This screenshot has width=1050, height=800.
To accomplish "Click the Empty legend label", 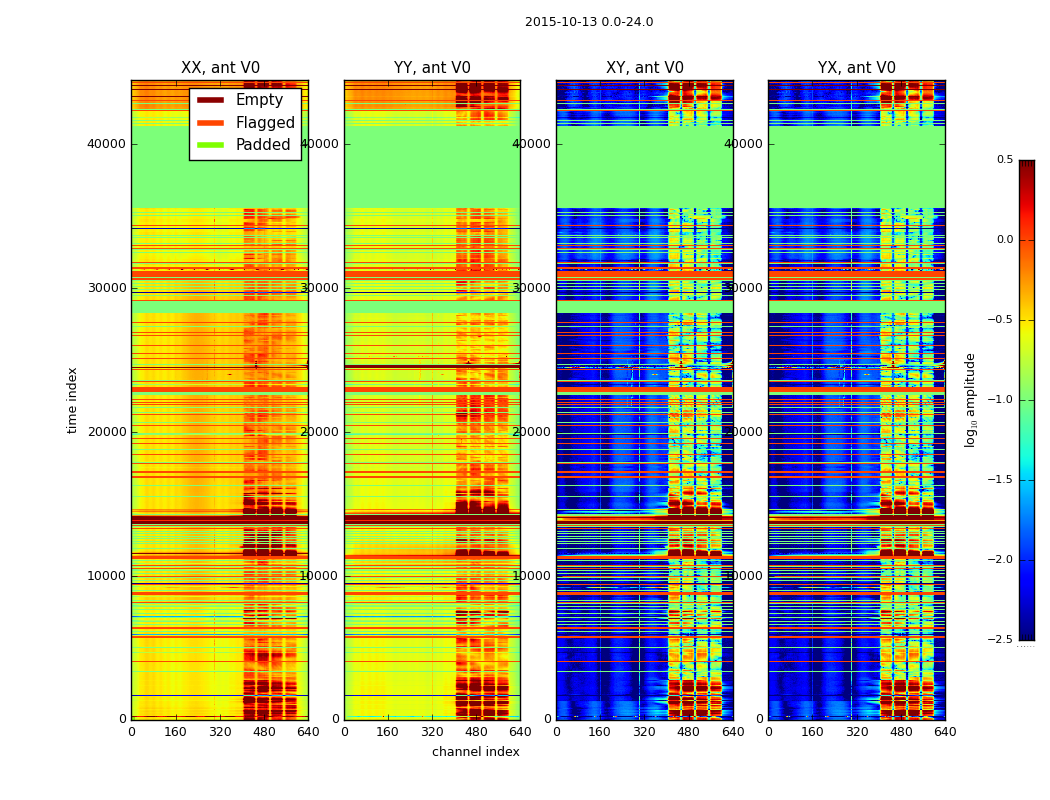I will (259, 100).
